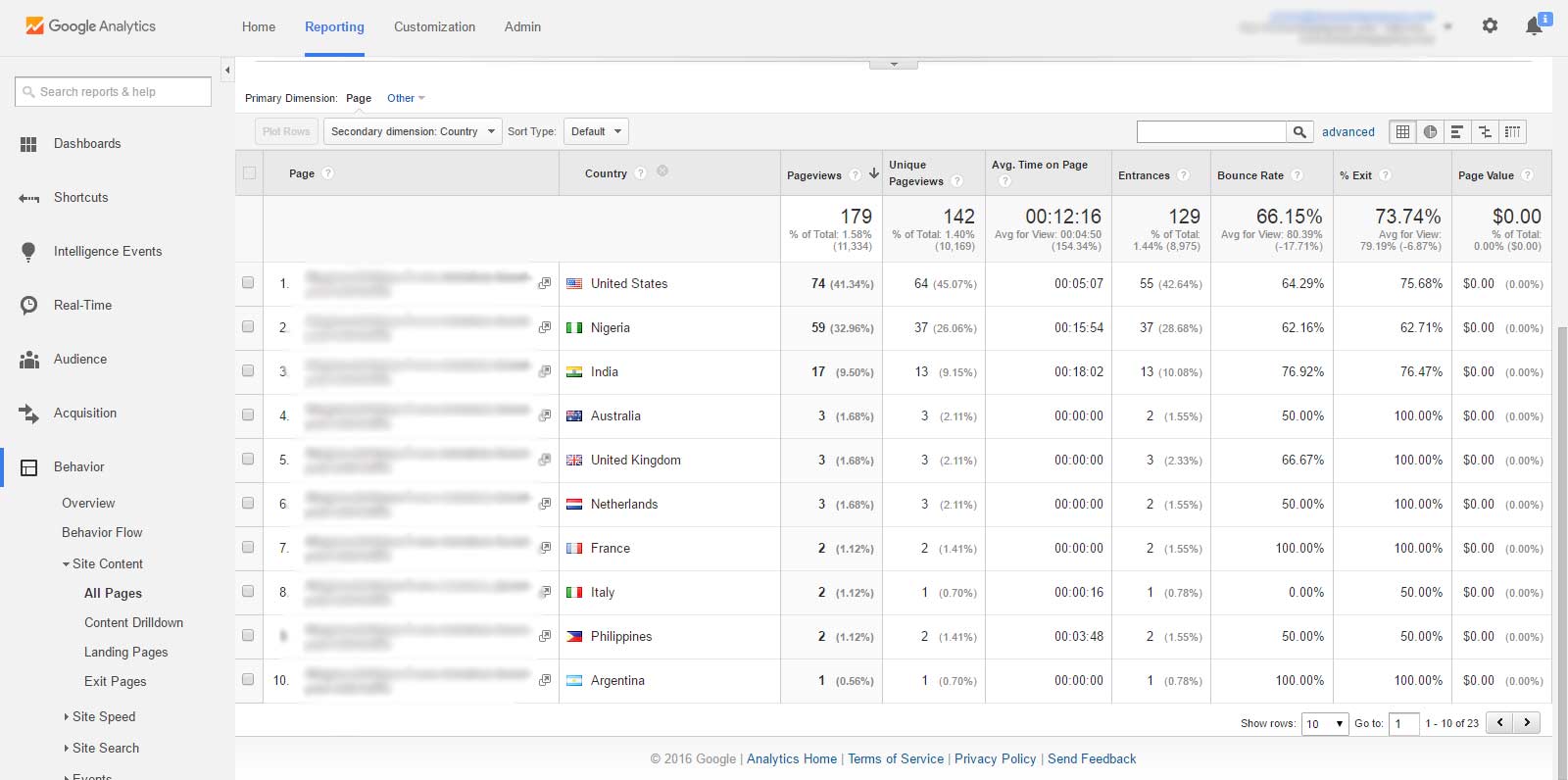Open the Other primary dimension dropdown

406,98
